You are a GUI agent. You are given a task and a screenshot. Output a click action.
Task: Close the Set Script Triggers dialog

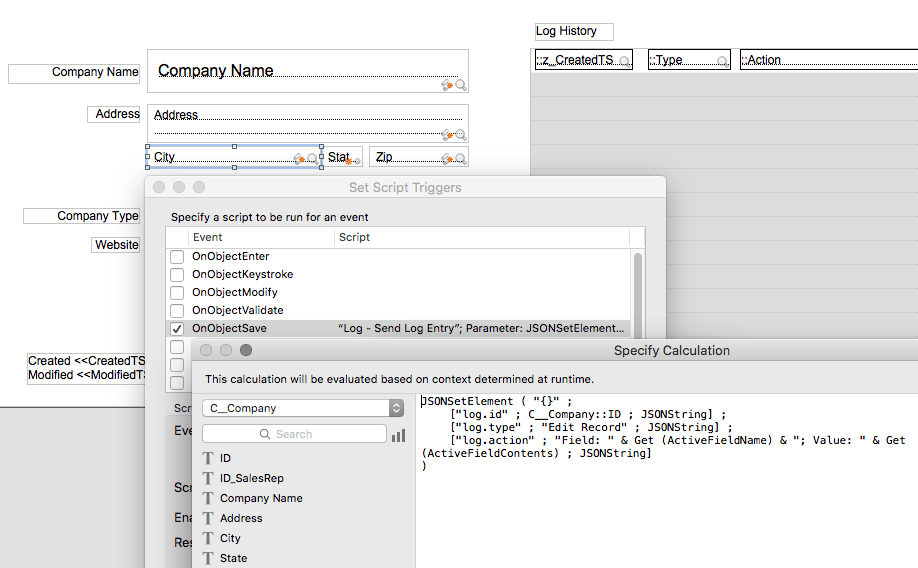coord(159,187)
